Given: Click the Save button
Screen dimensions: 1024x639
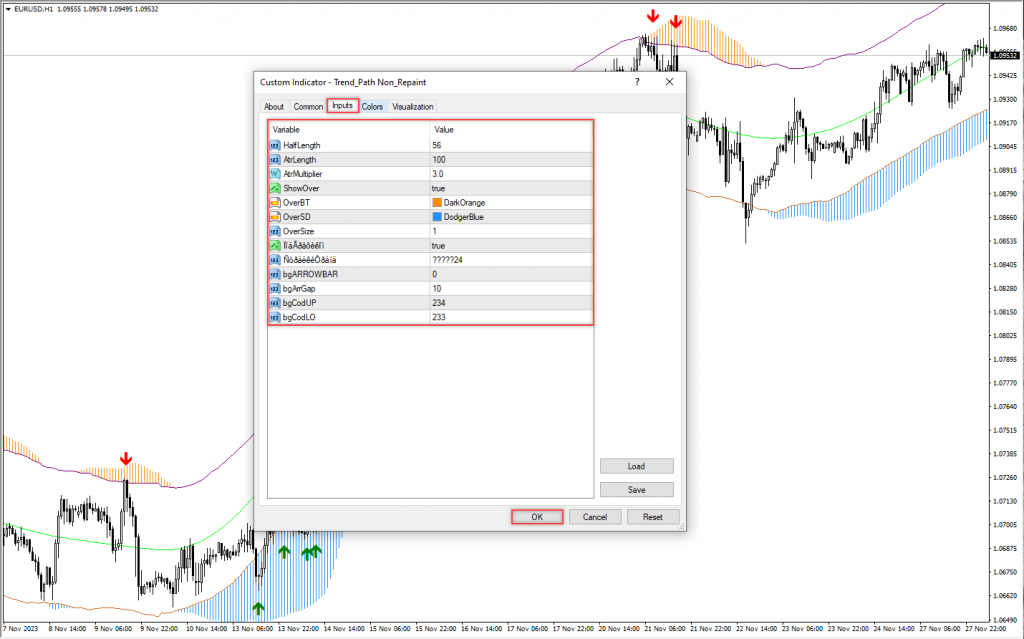Looking at the screenshot, I should click(637, 490).
